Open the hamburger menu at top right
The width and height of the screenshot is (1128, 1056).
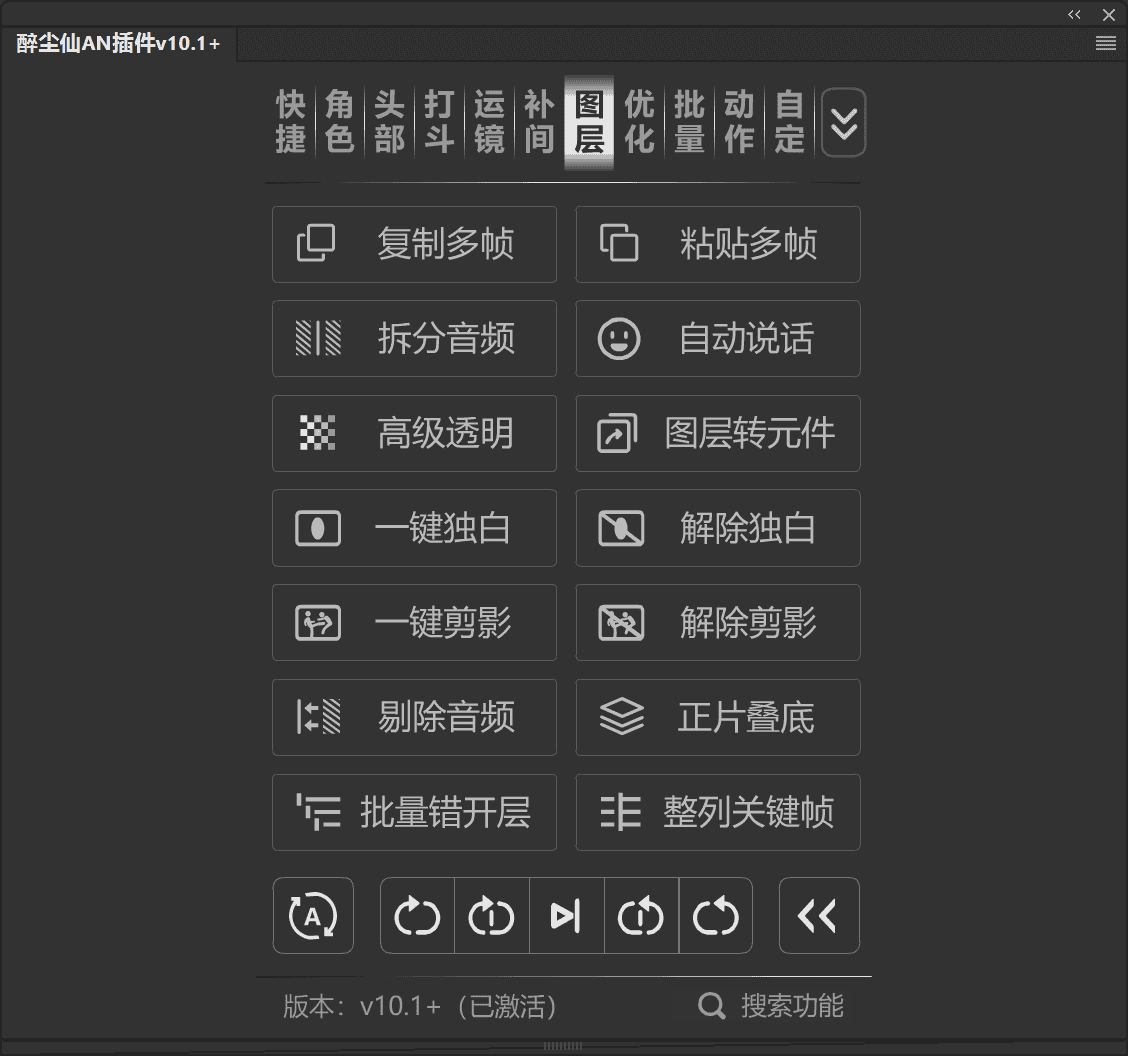[1105, 43]
